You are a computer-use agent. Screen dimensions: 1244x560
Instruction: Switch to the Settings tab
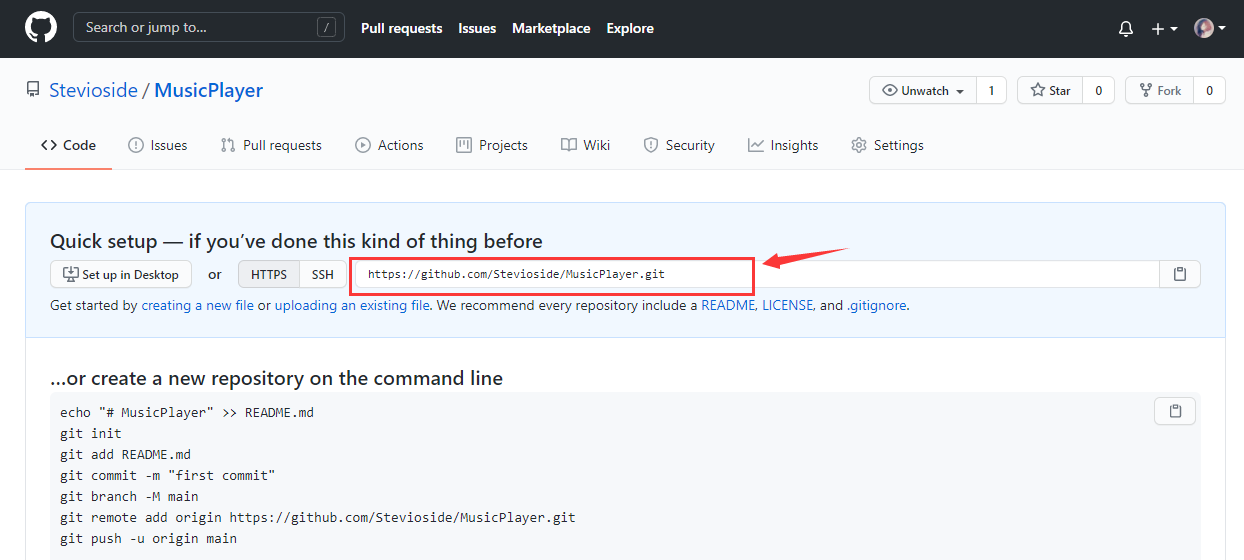pyautogui.click(x=887, y=145)
